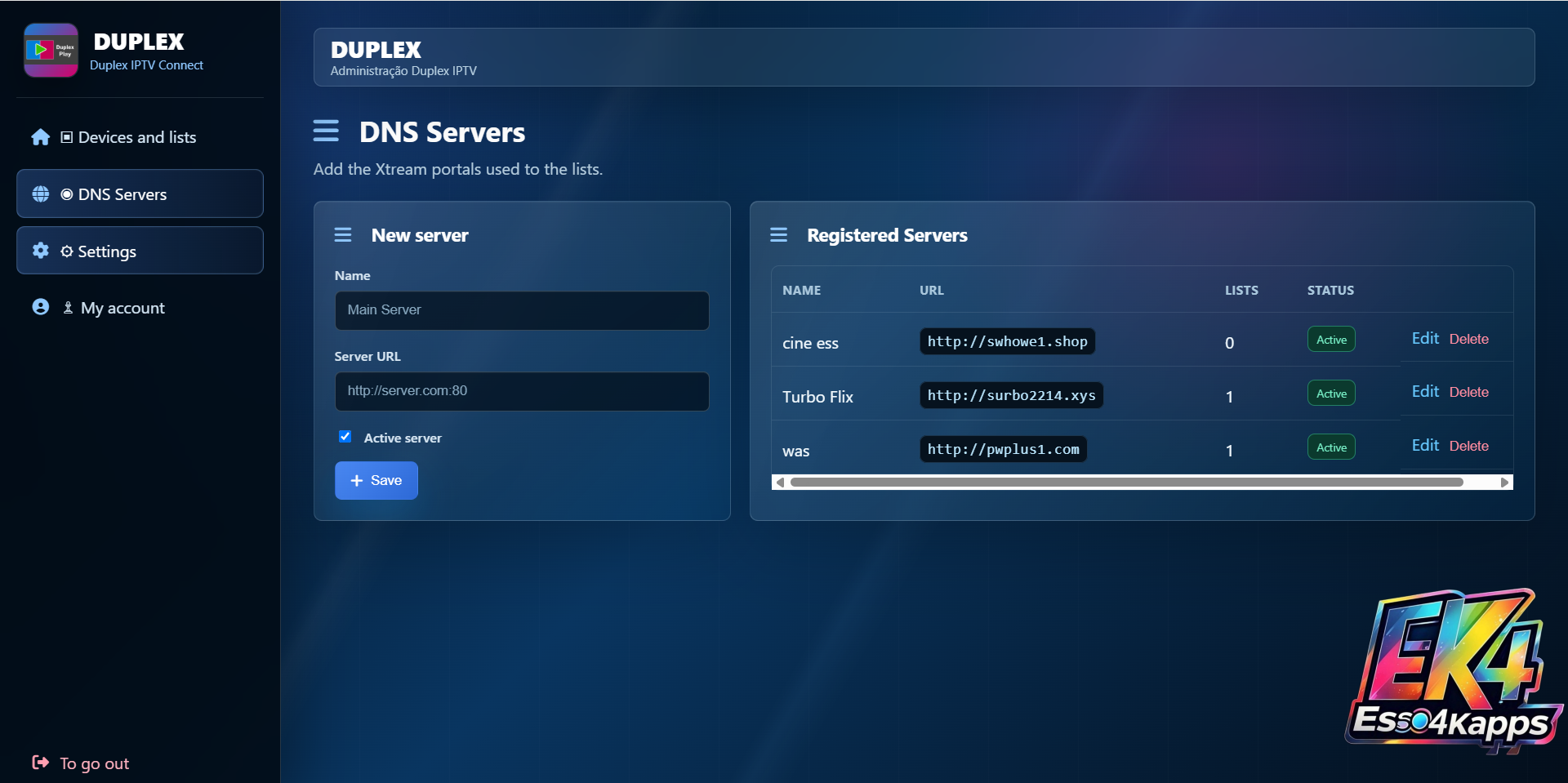Click the Name input field

pyautogui.click(x=522, y=310)
